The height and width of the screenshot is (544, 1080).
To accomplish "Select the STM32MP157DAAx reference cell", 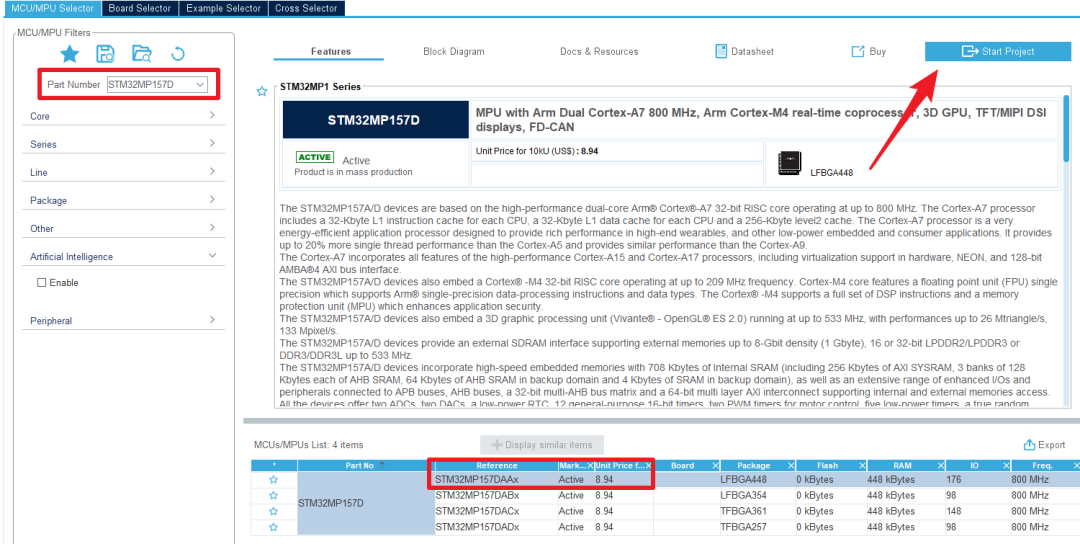I will pos(496,479).
